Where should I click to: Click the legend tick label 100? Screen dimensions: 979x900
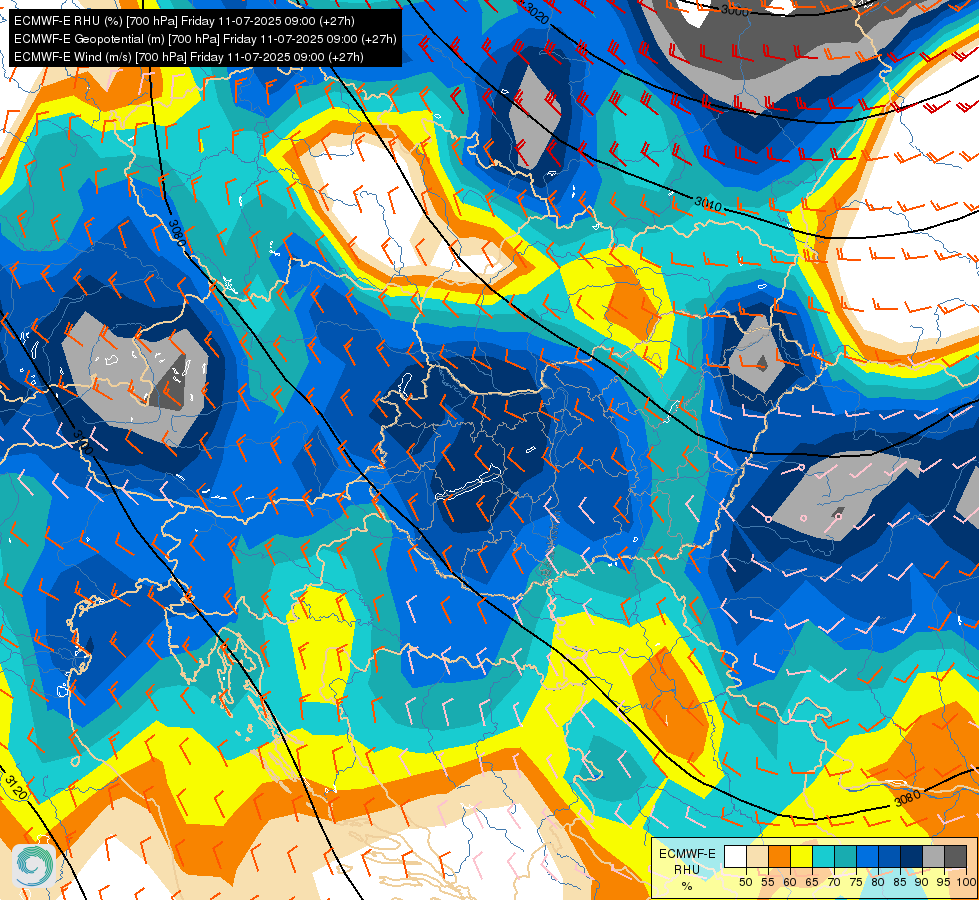(x=966, y=882)
